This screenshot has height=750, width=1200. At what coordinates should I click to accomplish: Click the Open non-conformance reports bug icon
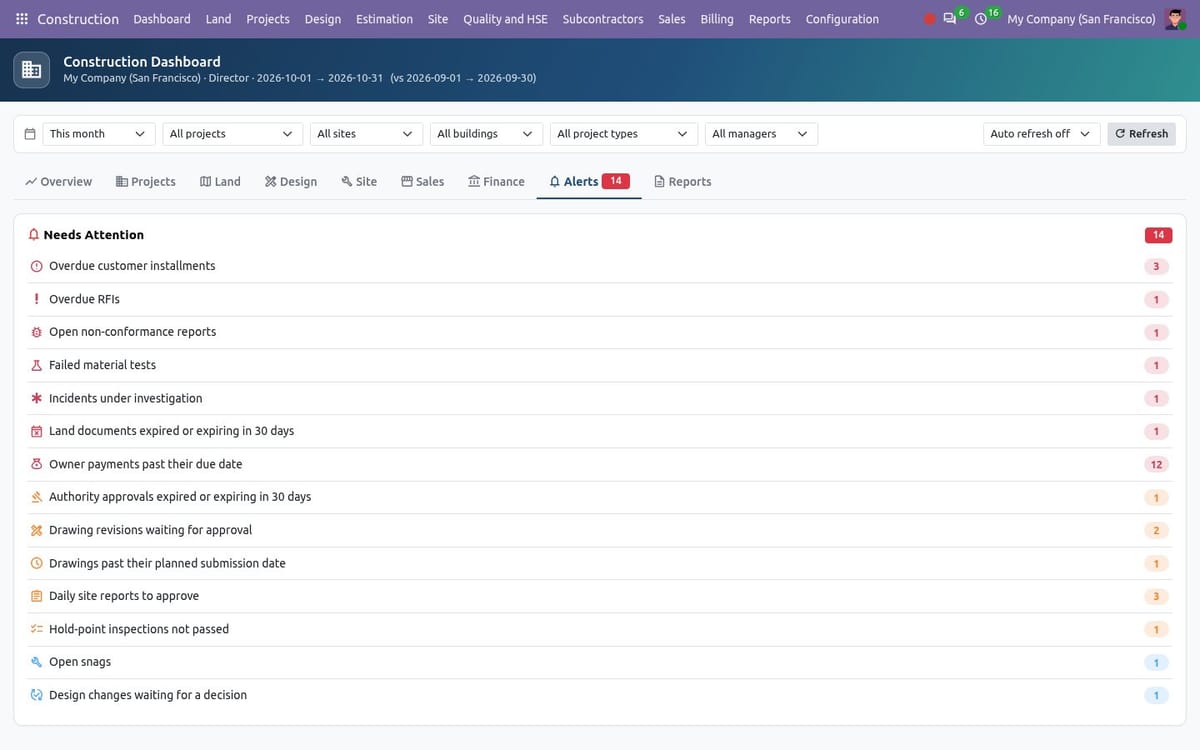click(x=37, y=332)
